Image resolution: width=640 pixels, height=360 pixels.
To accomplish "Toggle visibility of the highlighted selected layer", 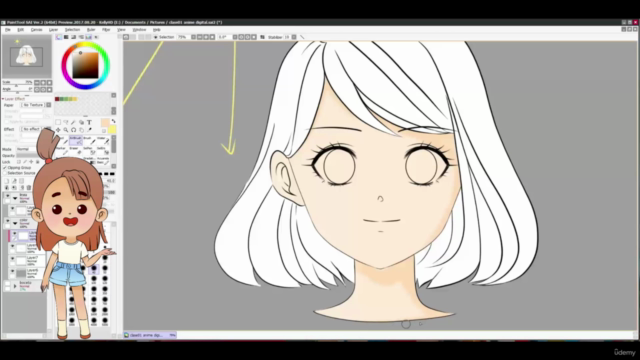I will tap(15, 233).
